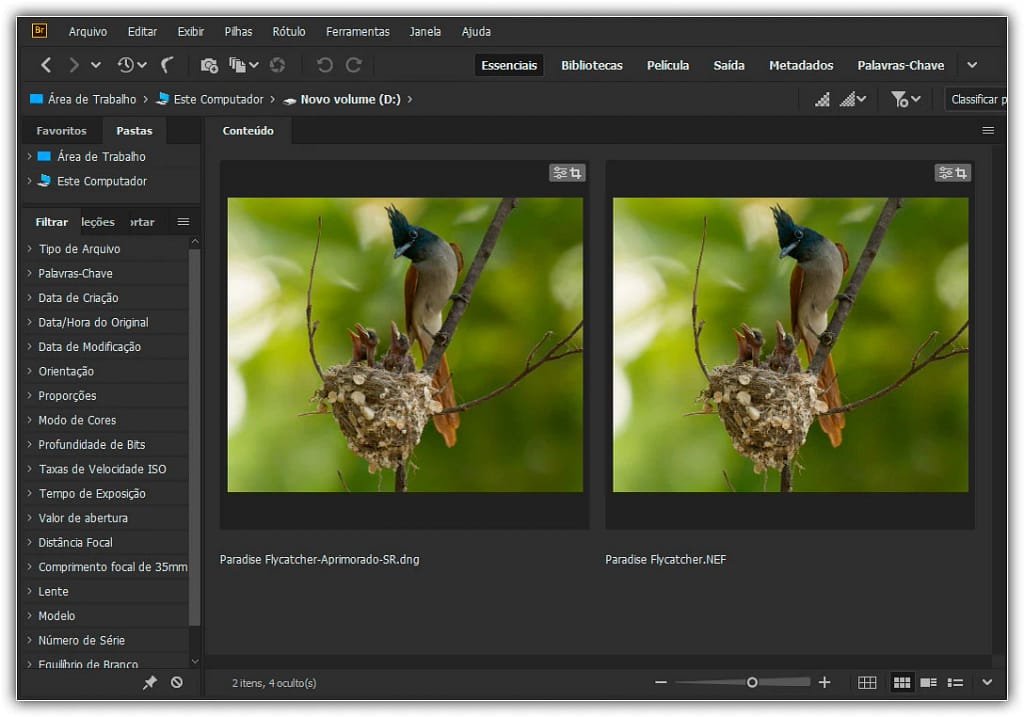The image size is (1024, 717).
Task: Open the Conteúdo panel options menu icon
Action: 987,131
